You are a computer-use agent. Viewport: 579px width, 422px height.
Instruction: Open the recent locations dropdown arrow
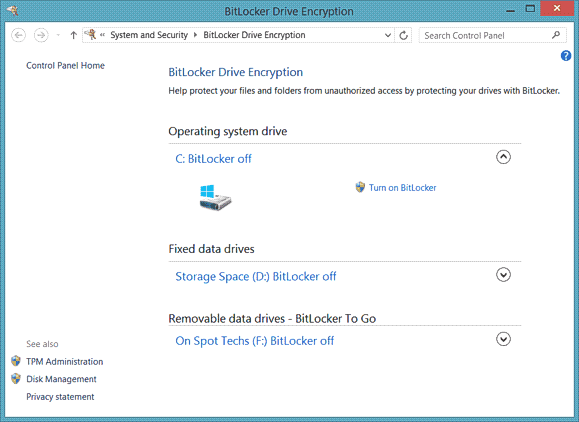point(58,35)
